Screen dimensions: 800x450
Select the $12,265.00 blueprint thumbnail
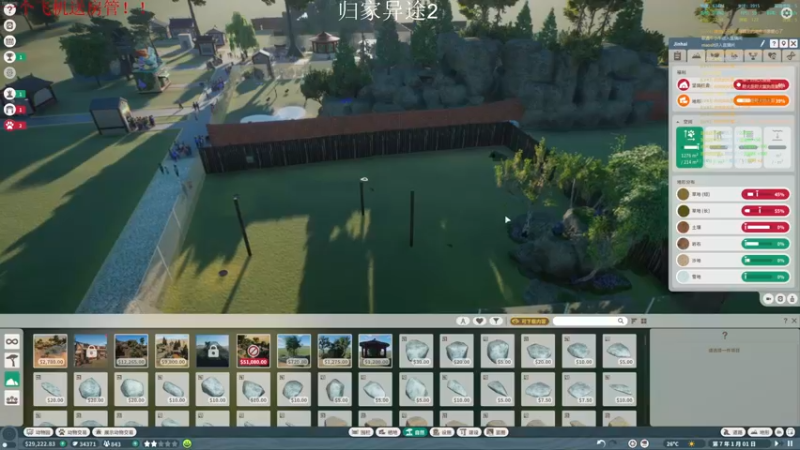point(131,351)
